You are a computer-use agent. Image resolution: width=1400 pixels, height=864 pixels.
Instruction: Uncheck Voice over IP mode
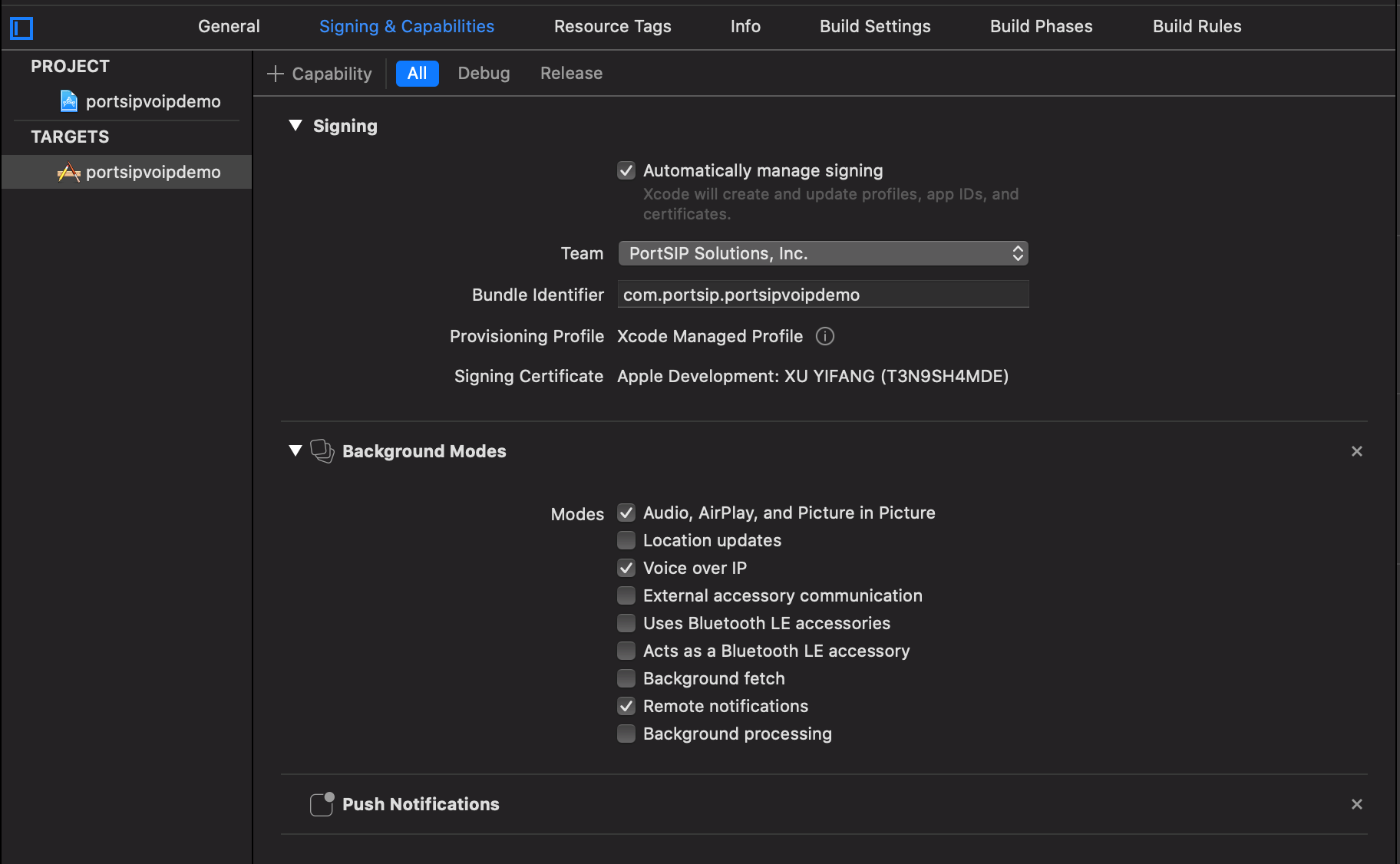[626, 568]
